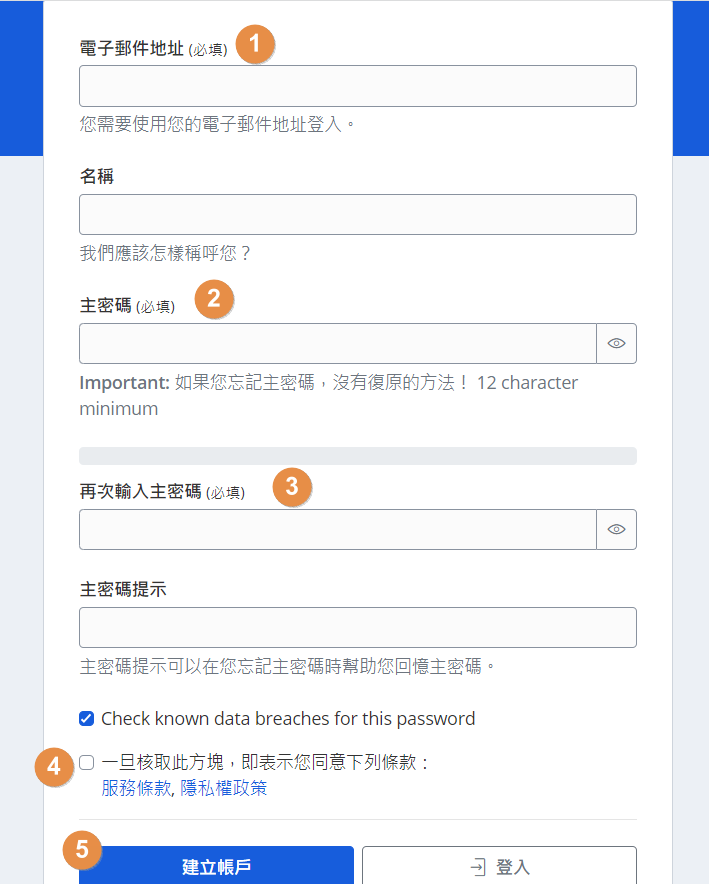This screenshot has width=709, height=884.
Task: Open the 服務條款 terms of service link
Action: tap(136, 788)
